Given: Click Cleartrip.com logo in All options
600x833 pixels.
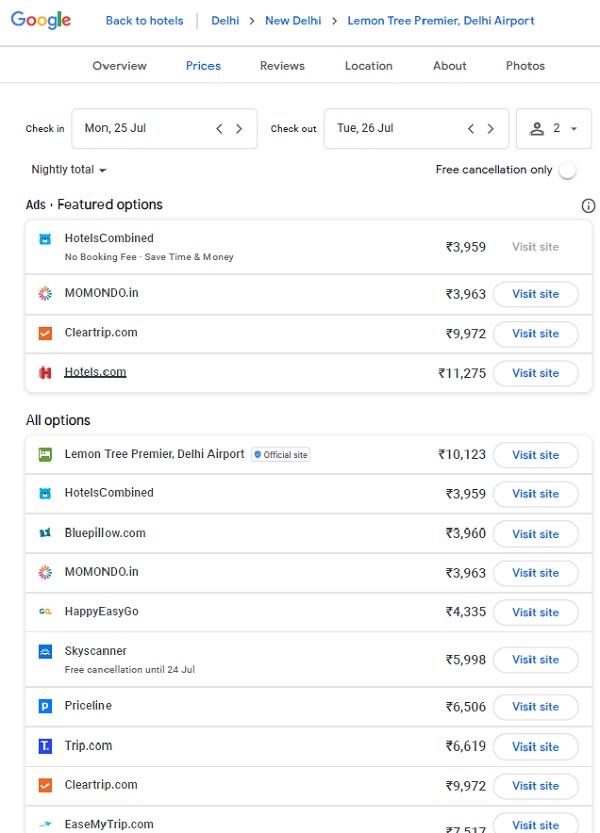Looking at the screenshot, I should point(45,785).
